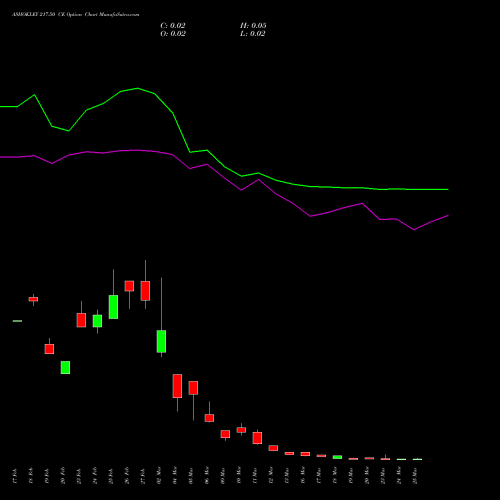Click the green candle above 20 Feb
This screenshot has height=500, width=500.
pos(65,367)
